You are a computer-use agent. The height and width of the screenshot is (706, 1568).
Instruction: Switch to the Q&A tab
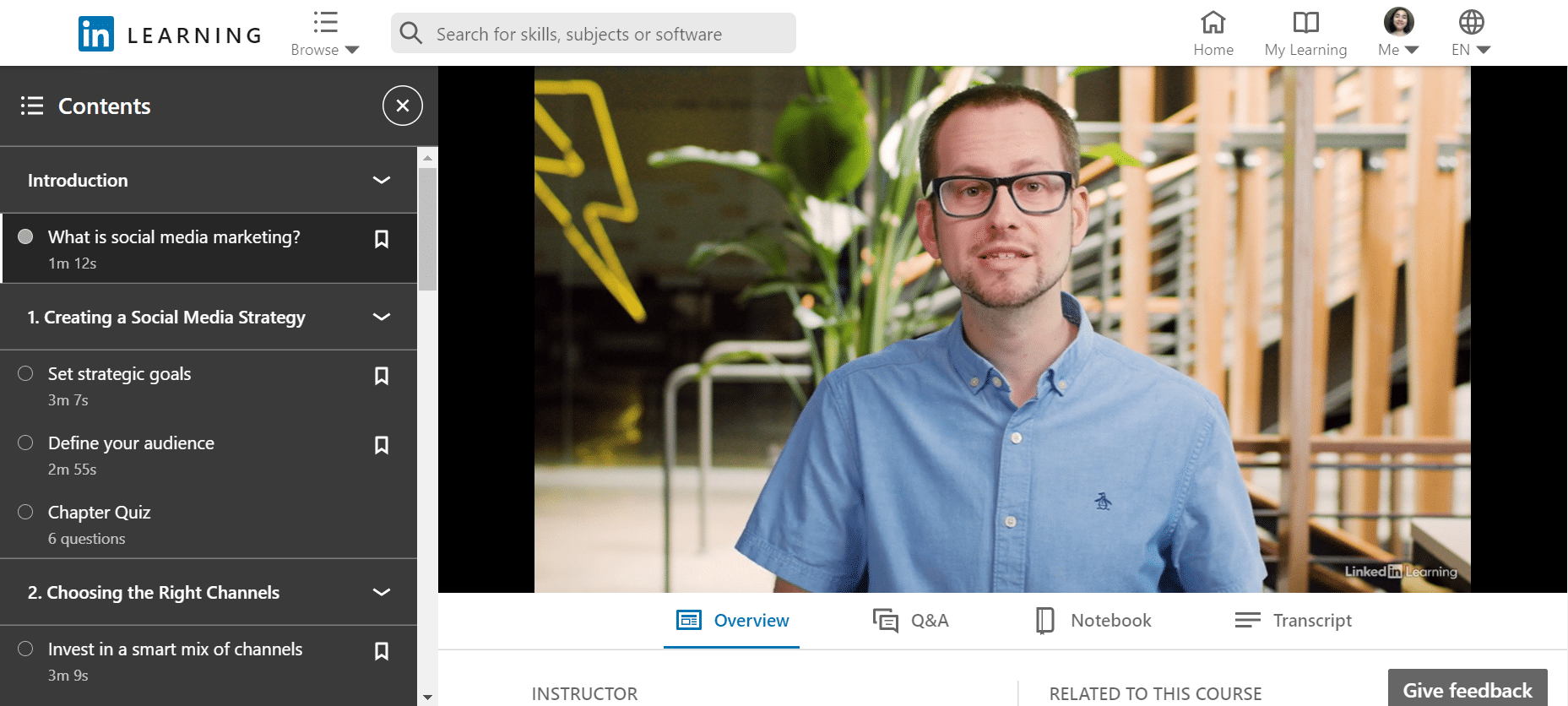(x=911, y=621)
